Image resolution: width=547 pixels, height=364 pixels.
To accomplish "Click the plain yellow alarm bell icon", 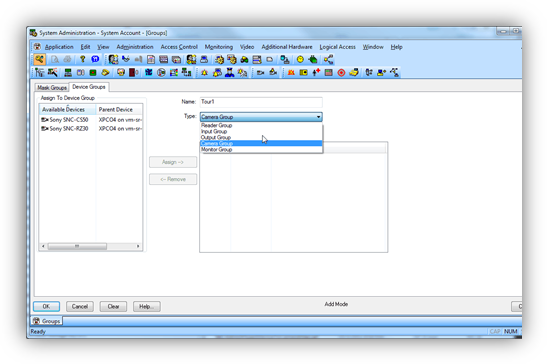I will [204, 73].
